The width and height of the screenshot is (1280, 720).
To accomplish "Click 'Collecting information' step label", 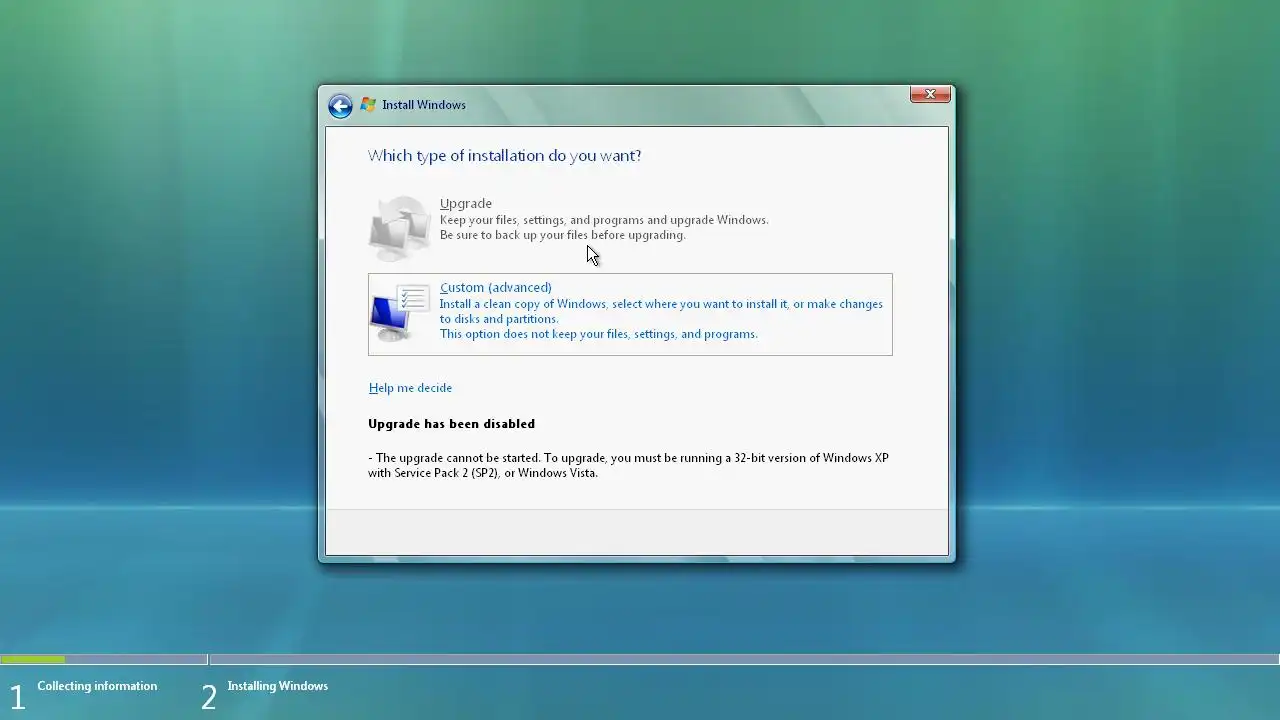I will (x=97, y=686).
